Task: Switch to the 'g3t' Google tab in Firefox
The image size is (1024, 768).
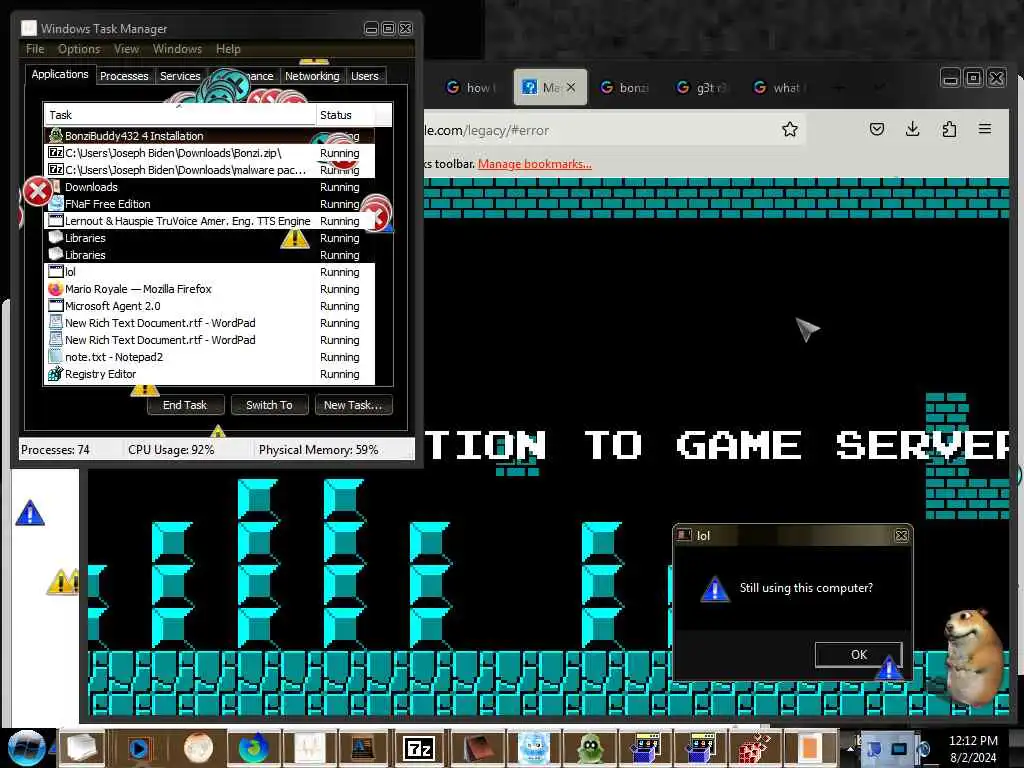Action: pyautogui.click(x=703, y=87)
